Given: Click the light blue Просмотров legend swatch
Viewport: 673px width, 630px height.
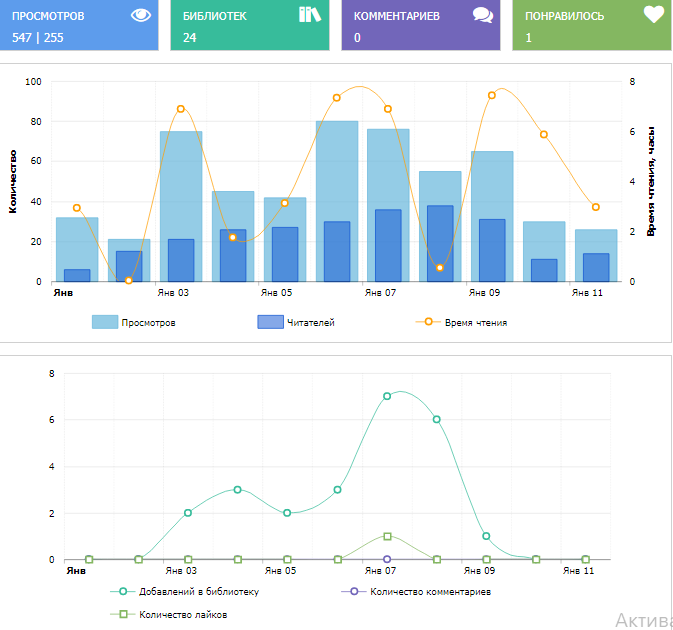Looking at the screenshot, I should click(105, 322).
